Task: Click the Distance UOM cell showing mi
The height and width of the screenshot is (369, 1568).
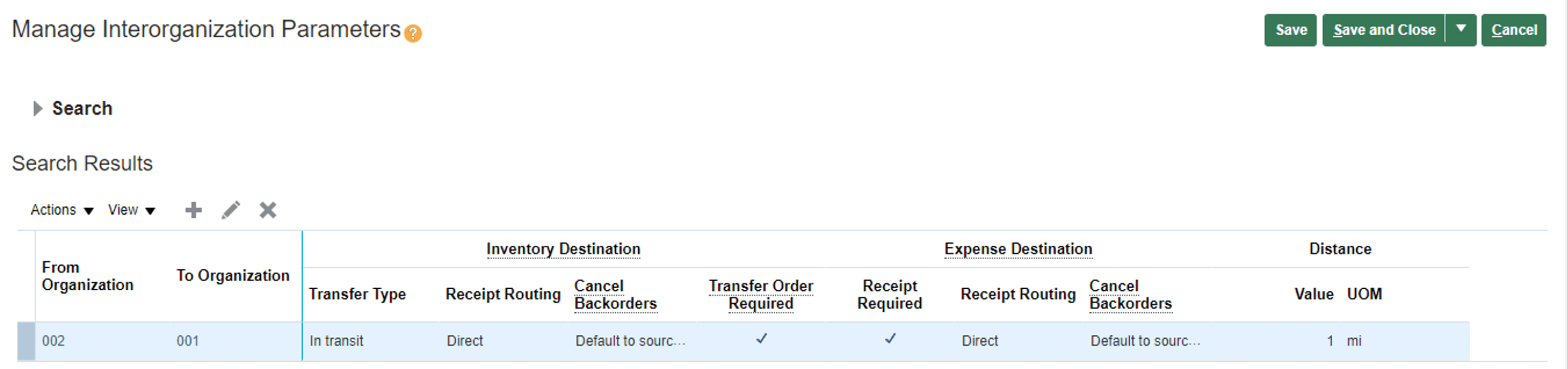Action: (1354, 341)
